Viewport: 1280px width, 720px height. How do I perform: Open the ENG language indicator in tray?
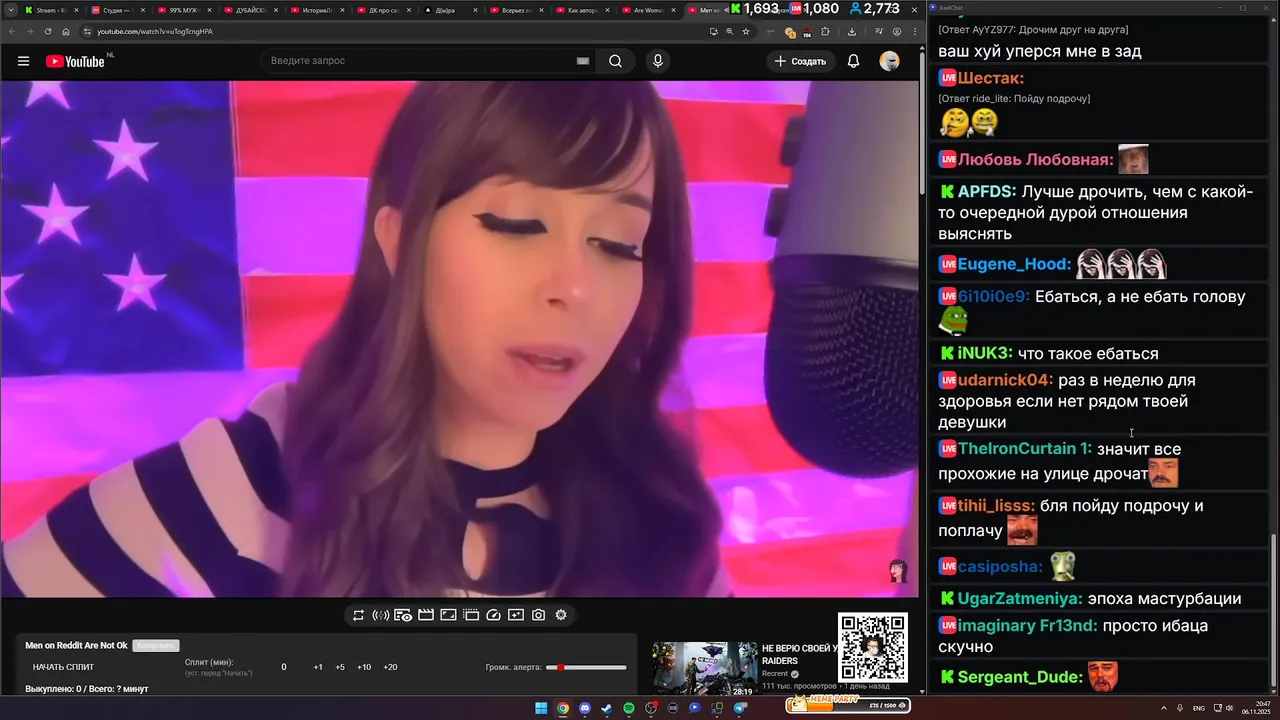click(1199, 708)
